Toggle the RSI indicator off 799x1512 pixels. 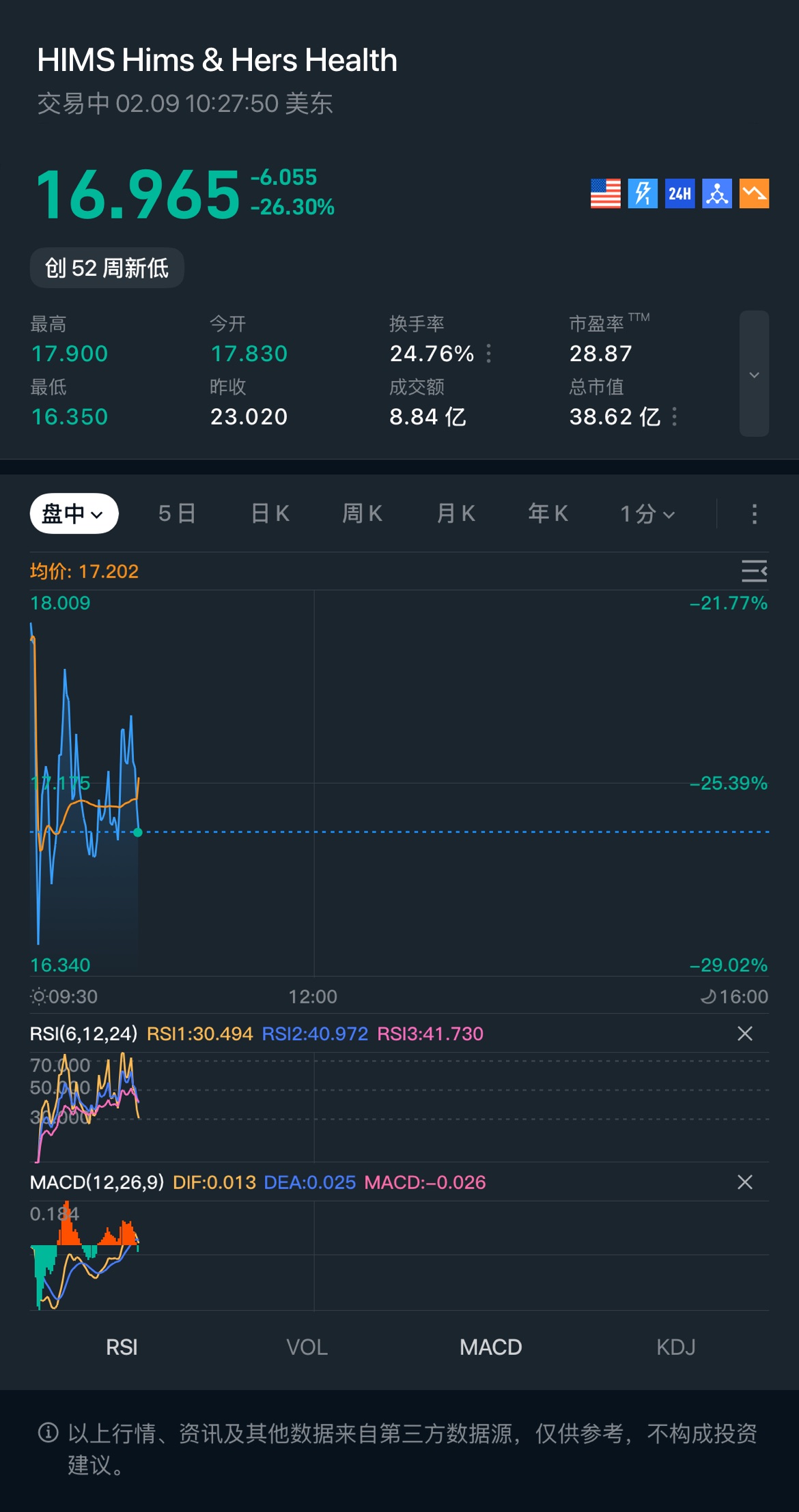coord(122,1347)
